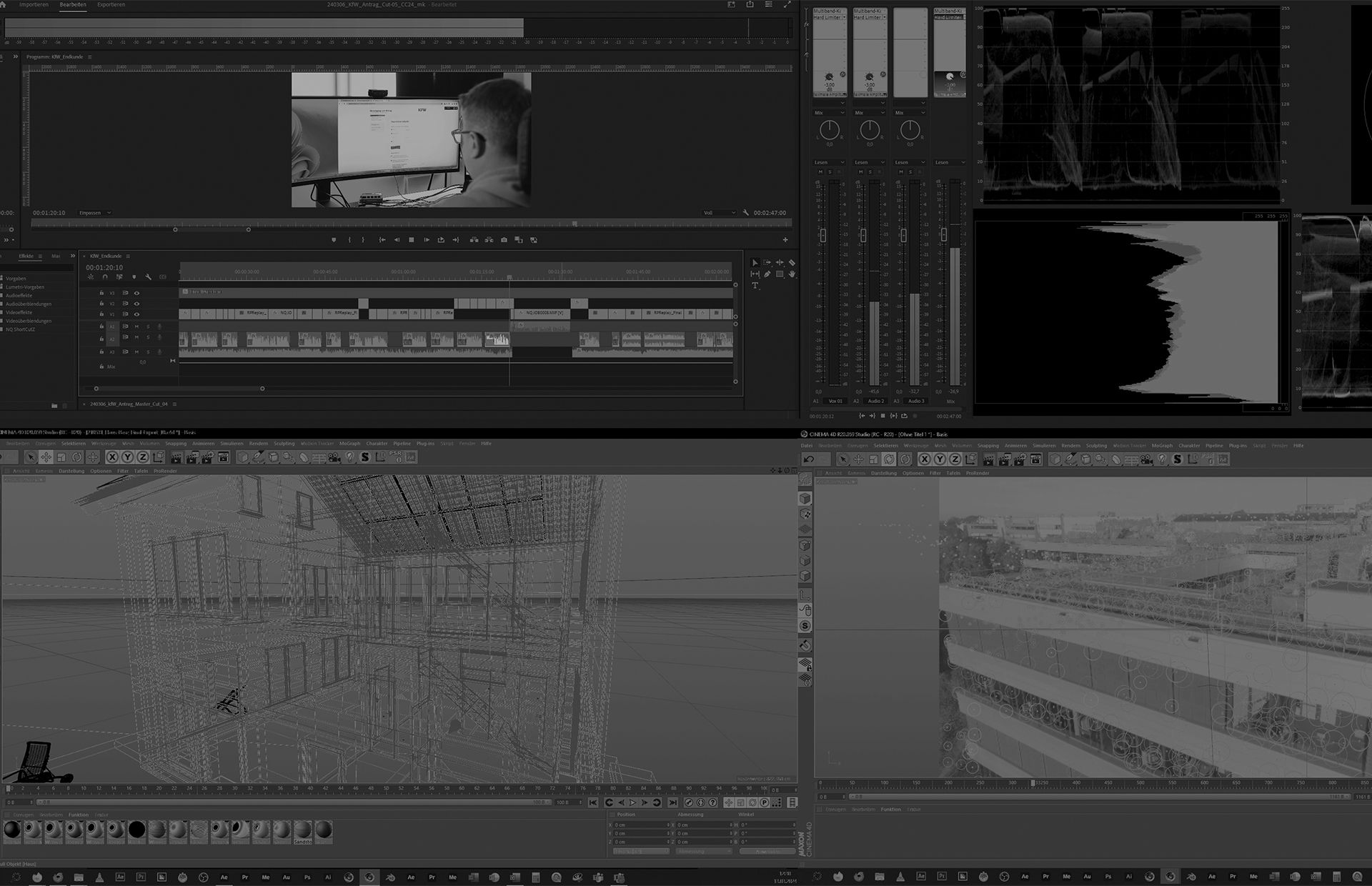Image resolution: width=1372 pixels, height=886 pixels.
Task: Toggle lock on video track V3
Action: coord(101,293)
